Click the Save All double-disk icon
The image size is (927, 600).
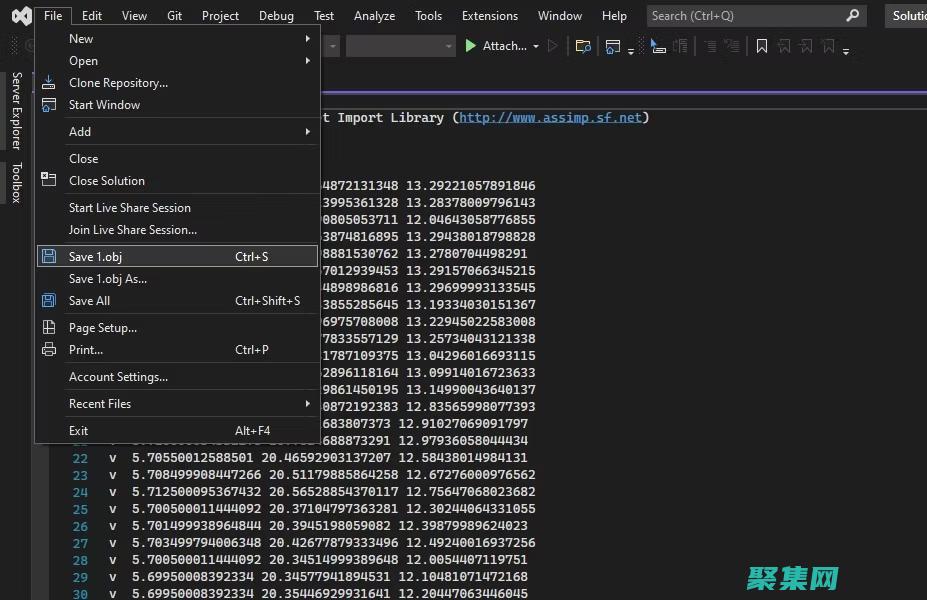click(x=48, y=301)
